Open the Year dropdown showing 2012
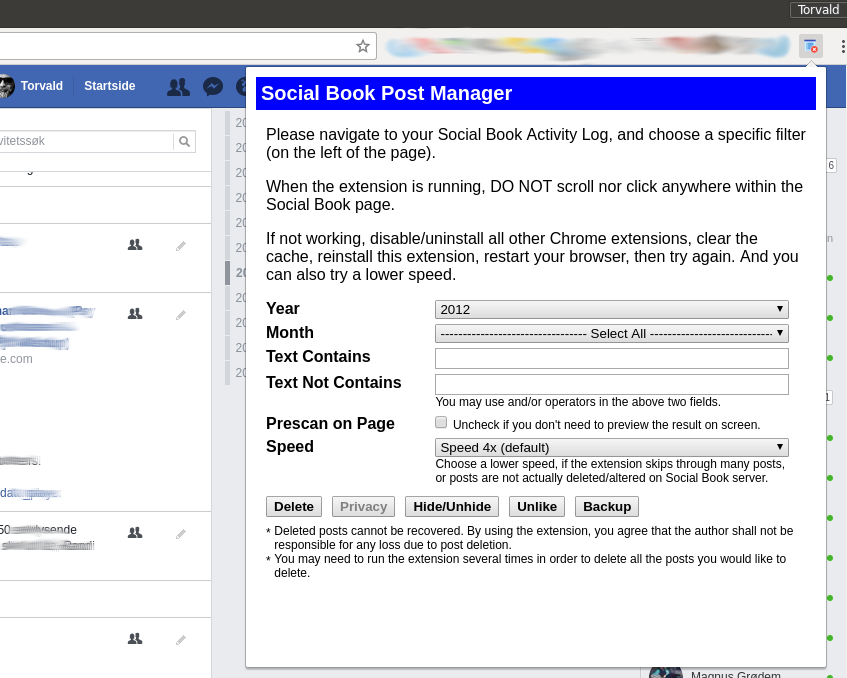 611,309
